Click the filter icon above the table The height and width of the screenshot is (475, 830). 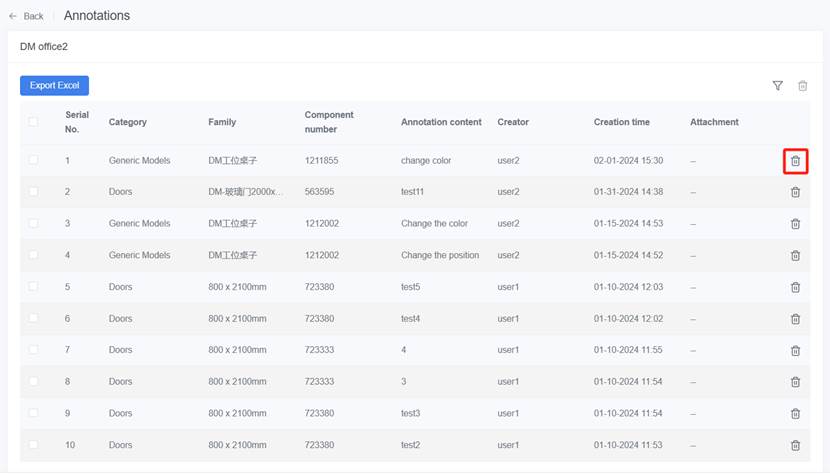tap(777, 86)
